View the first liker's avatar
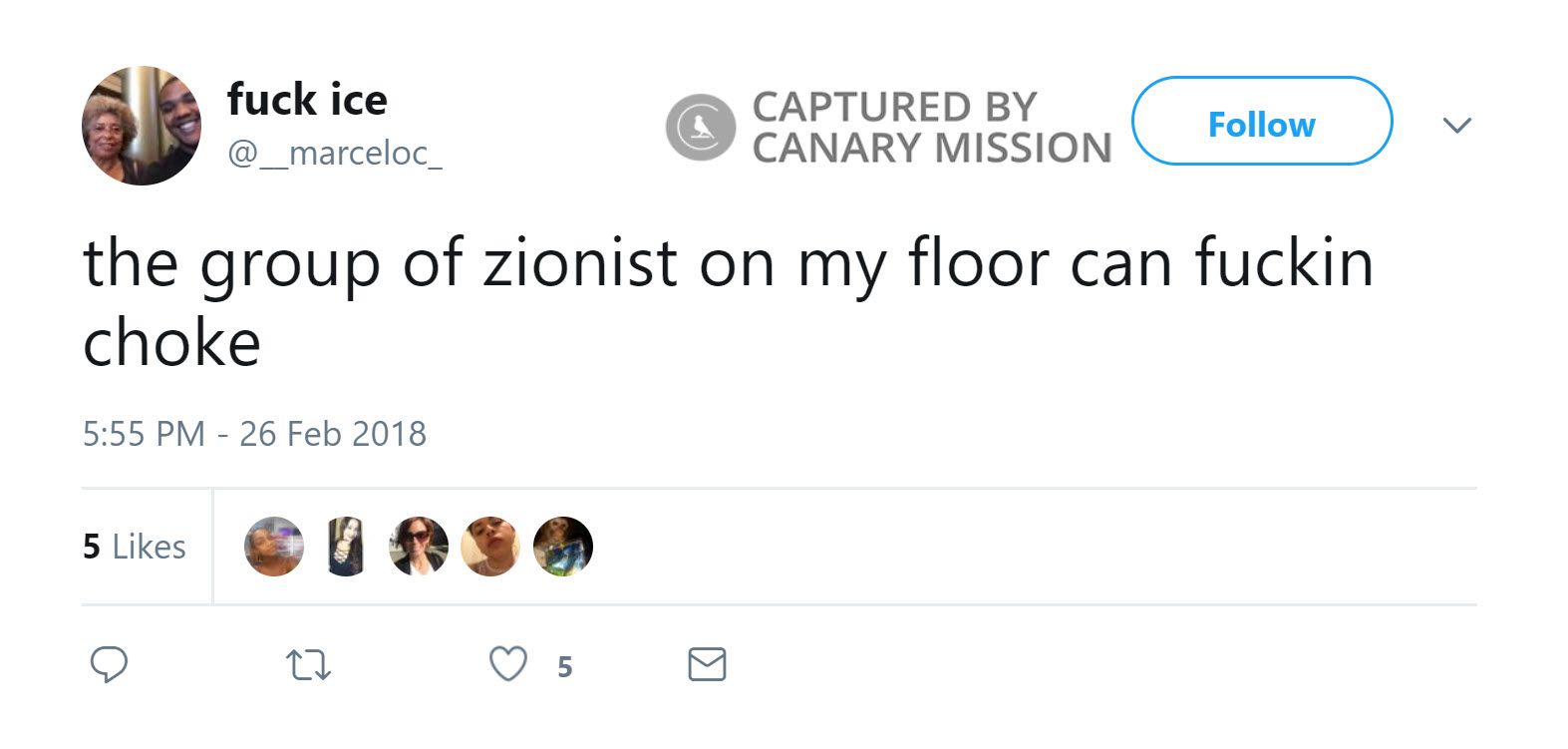Screen dimensions: 1568x749 (273, 547)
